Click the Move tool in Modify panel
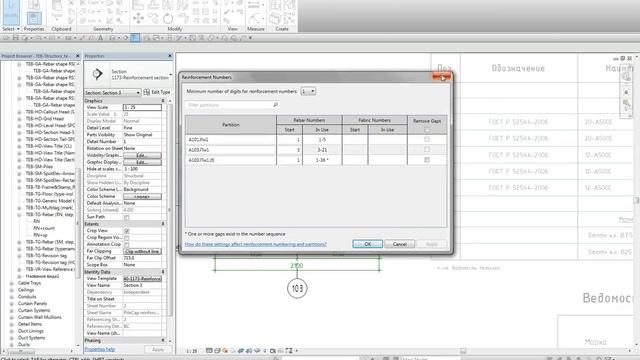Viewport: 640px width, 360px height. point(138,18)
